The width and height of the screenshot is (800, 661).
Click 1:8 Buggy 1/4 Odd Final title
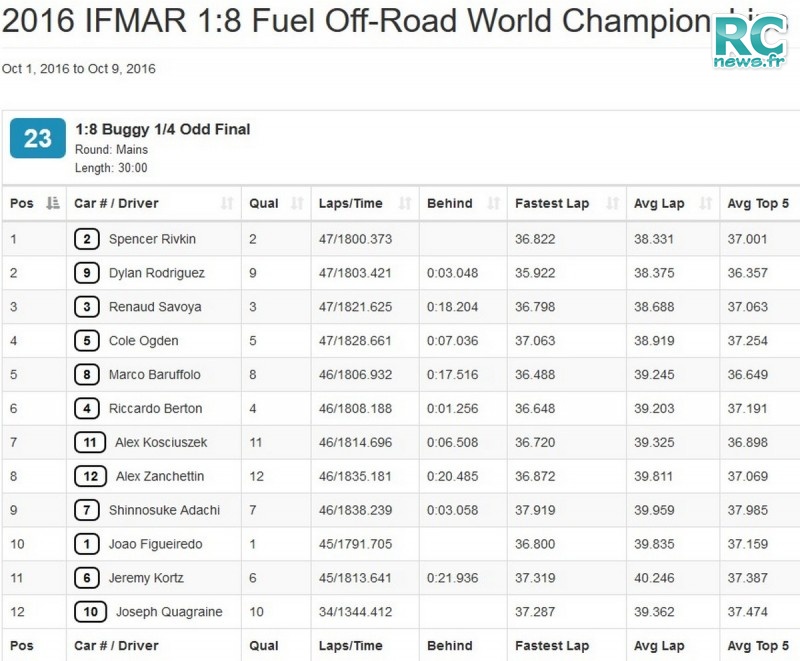click(x=163, y=130)
